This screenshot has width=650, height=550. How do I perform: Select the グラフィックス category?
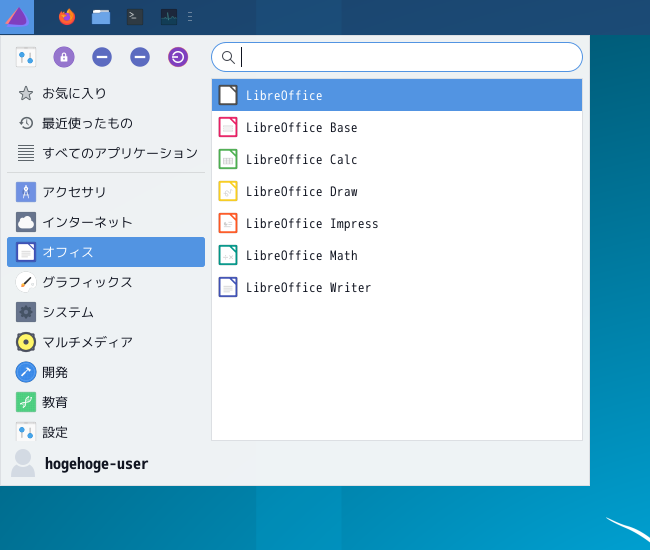pyautogui.click(x=106, y=282)
